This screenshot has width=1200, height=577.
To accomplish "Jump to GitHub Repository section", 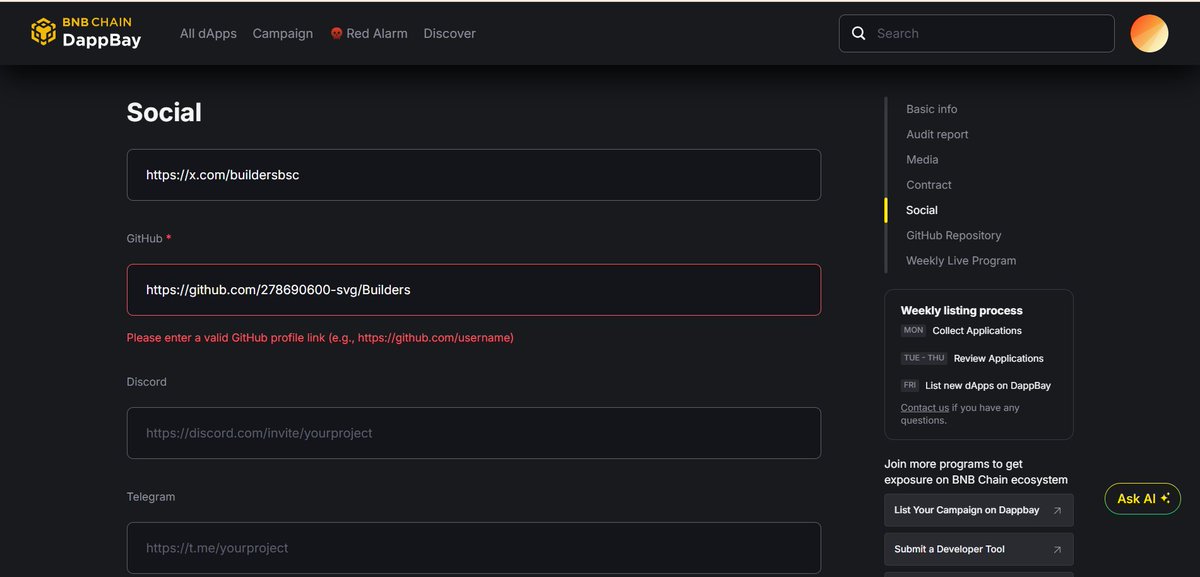I will click(x=953, y=235).
